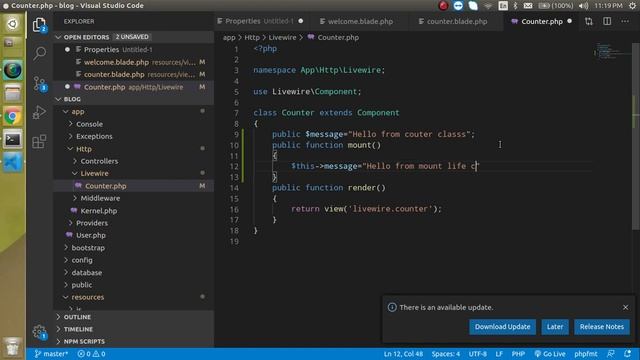Viewport: 640px width, 360px height.
Task: Click the master git branch indicator
Action: [x=51, y=354]
